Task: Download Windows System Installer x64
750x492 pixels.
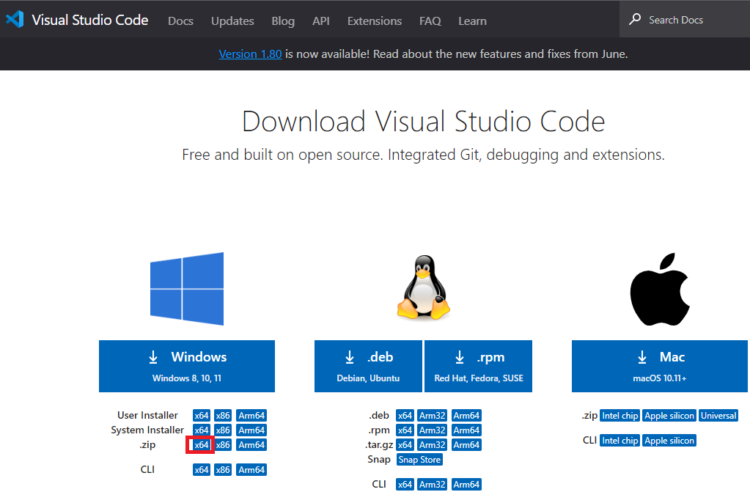Action: tap(201, 430)
